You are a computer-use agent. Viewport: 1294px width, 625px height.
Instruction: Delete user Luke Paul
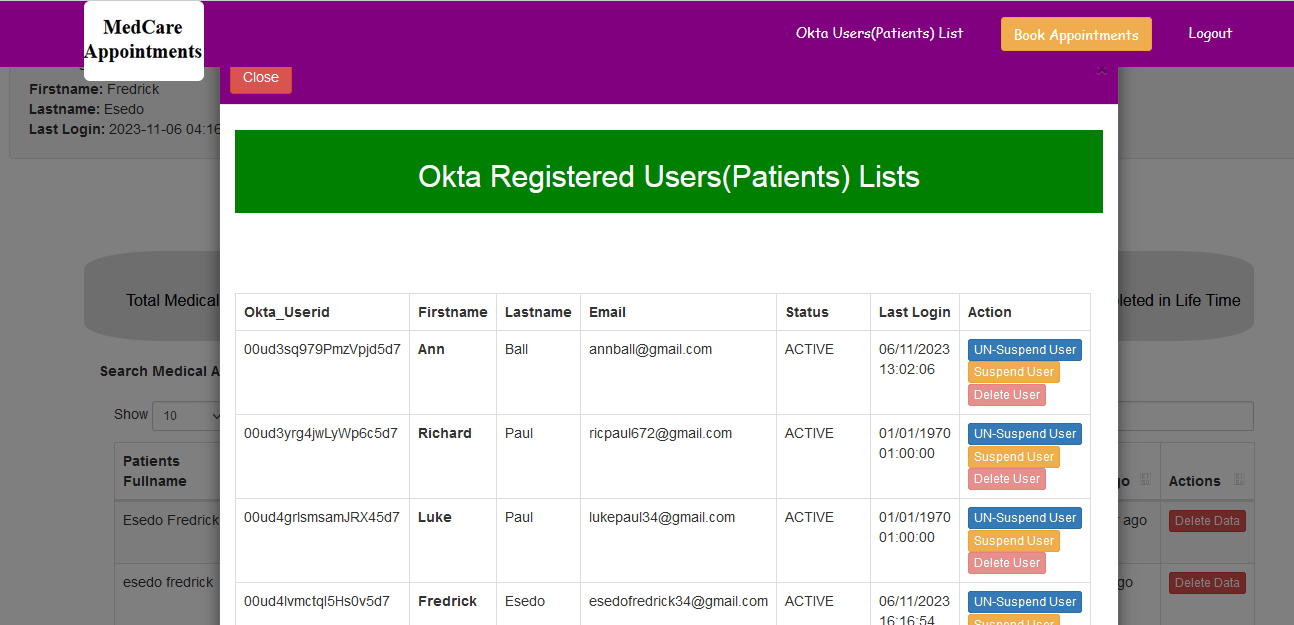pyautogui.click(x=1006, y=562)
